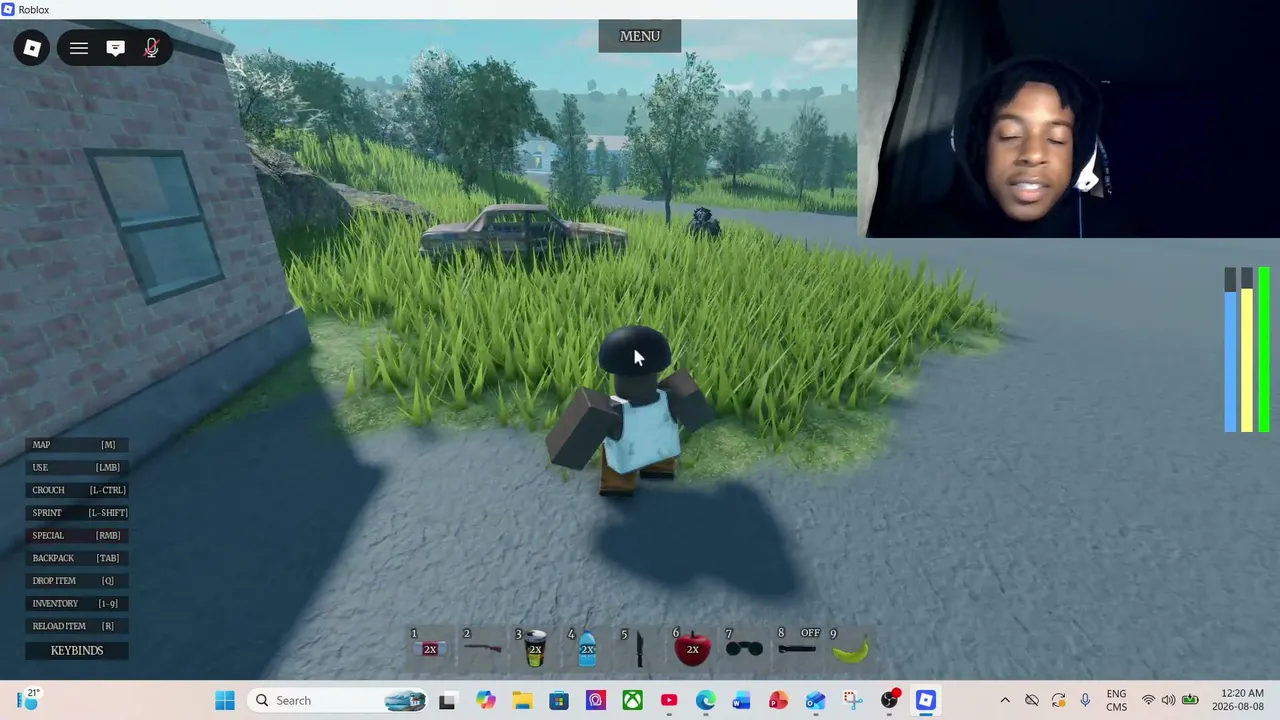1280x720 pixels.
Task: Open the in-game chat window
Action: coord(115,48)
